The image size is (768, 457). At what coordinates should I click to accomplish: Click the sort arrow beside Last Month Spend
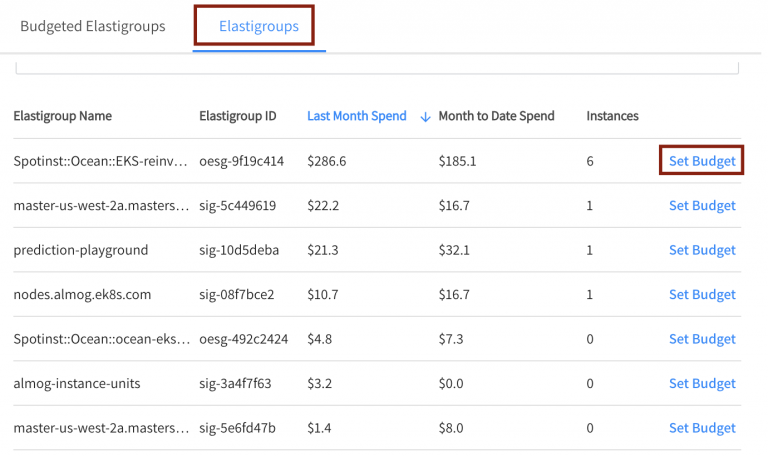425,117
